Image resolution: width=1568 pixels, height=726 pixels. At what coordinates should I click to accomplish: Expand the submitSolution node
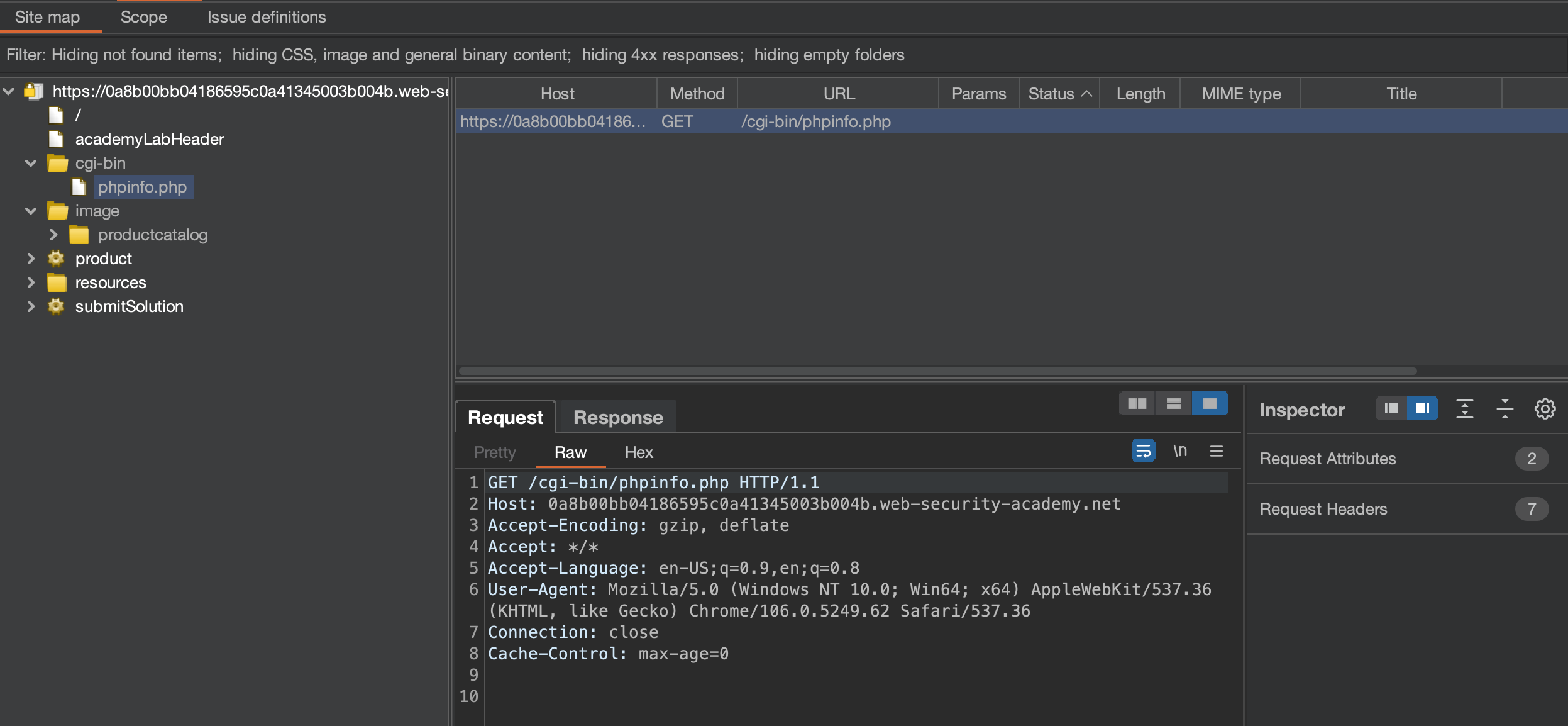(x=31, y=306)
